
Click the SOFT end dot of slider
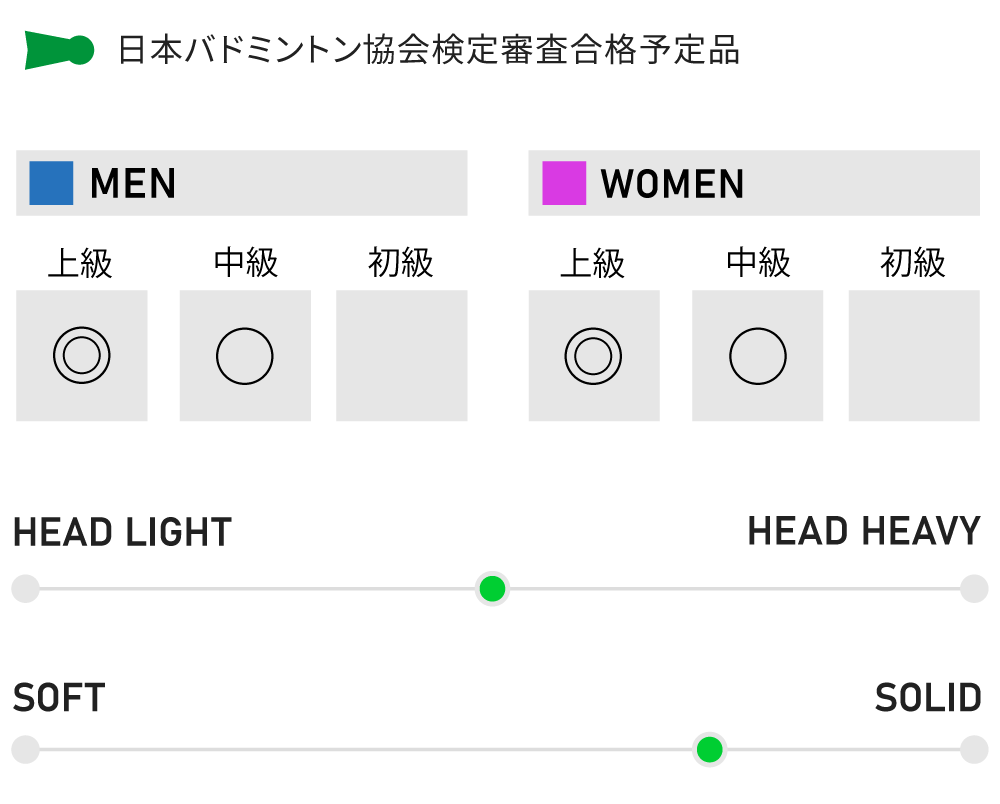25,749
